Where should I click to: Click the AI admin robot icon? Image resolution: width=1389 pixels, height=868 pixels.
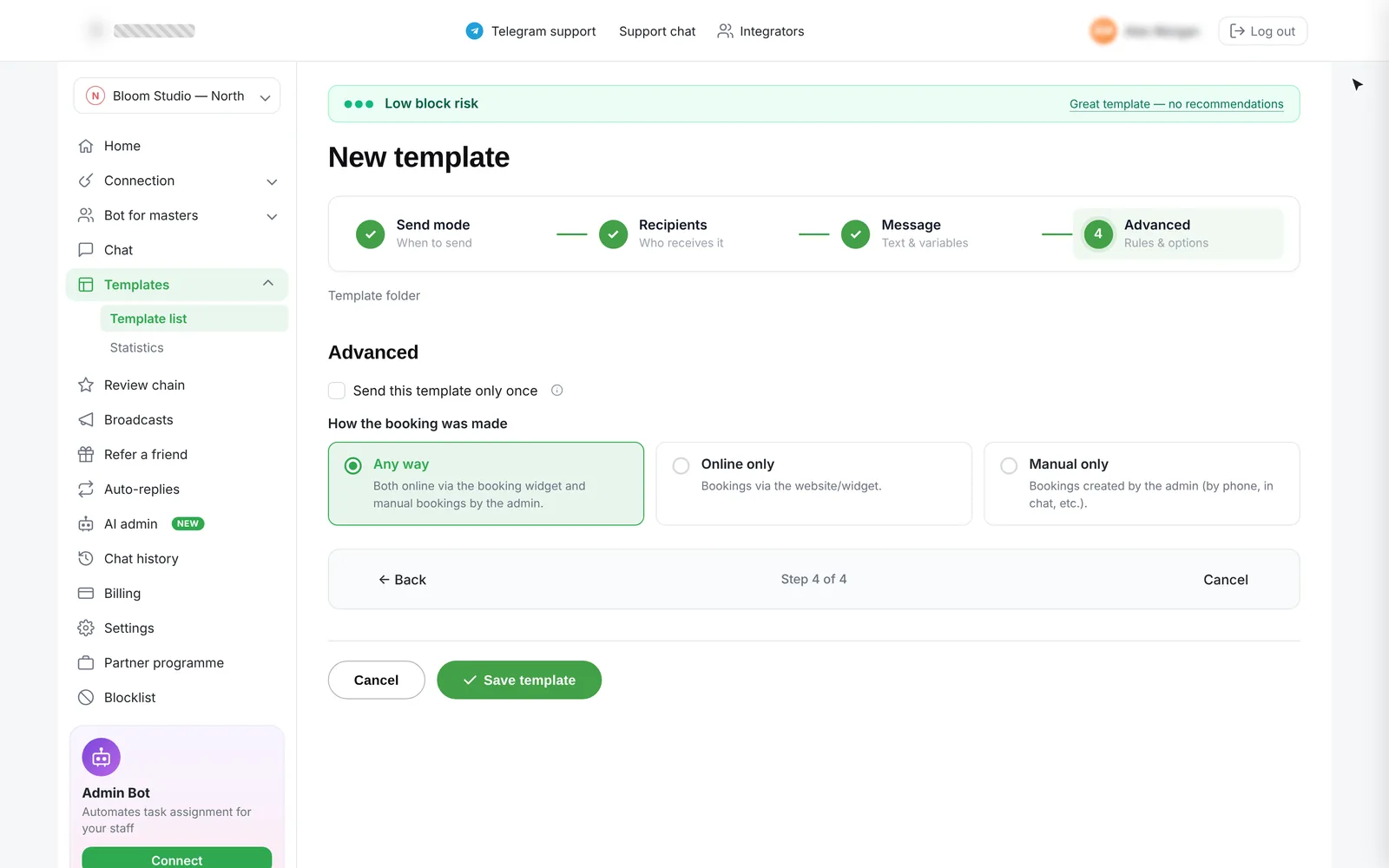(x=86, y=523)
